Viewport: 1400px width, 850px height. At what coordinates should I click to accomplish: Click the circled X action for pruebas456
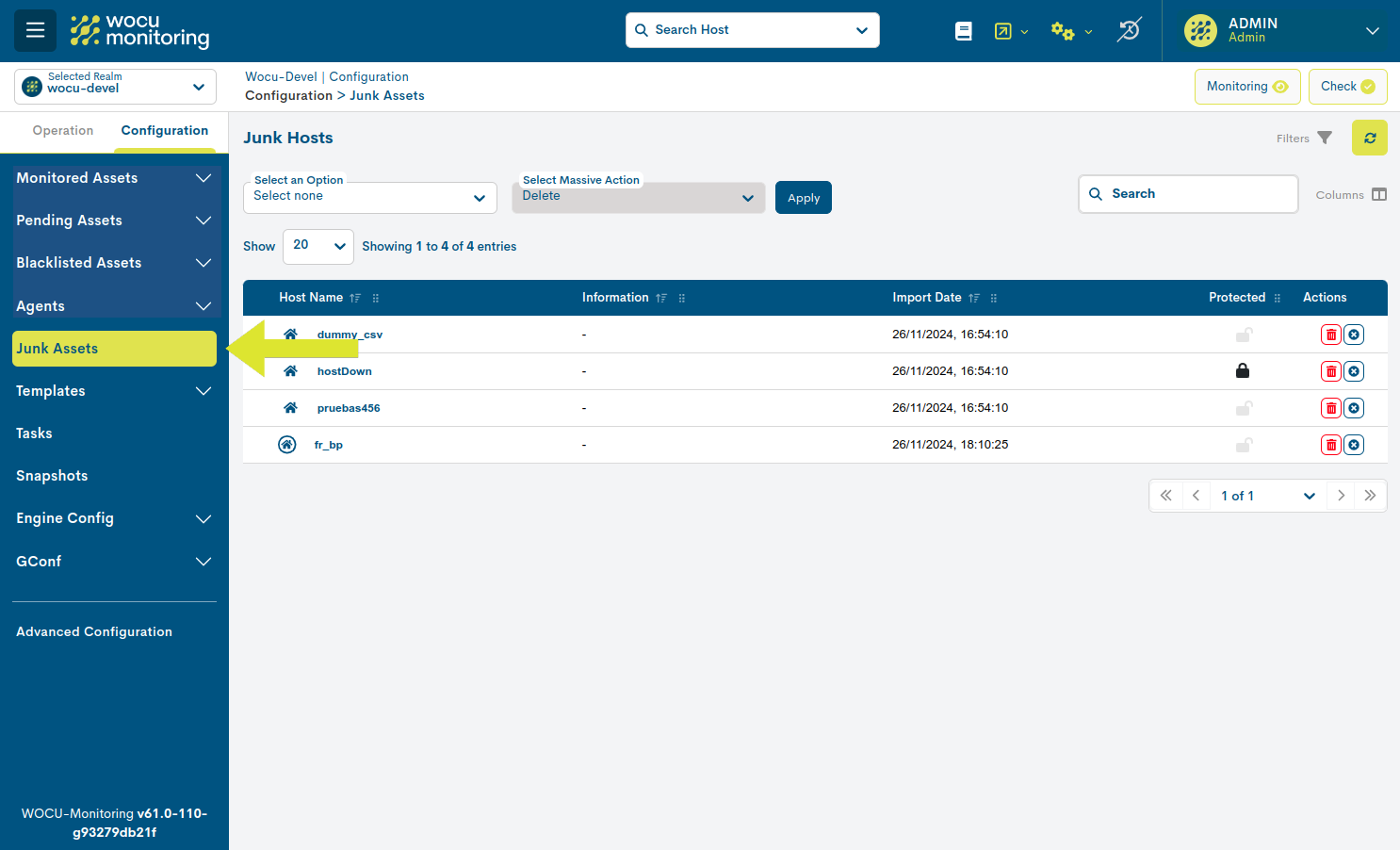tap(1354, 408)
